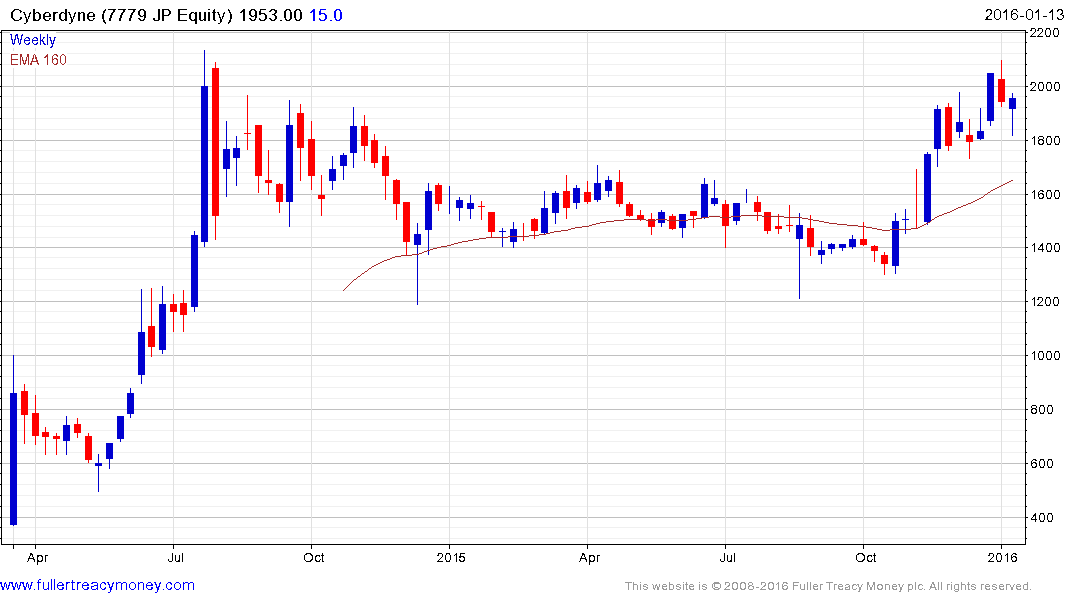Click the Weekly interval label
Image resolution: width=1075 pixels, height=600 pixels.
[33, 40]
